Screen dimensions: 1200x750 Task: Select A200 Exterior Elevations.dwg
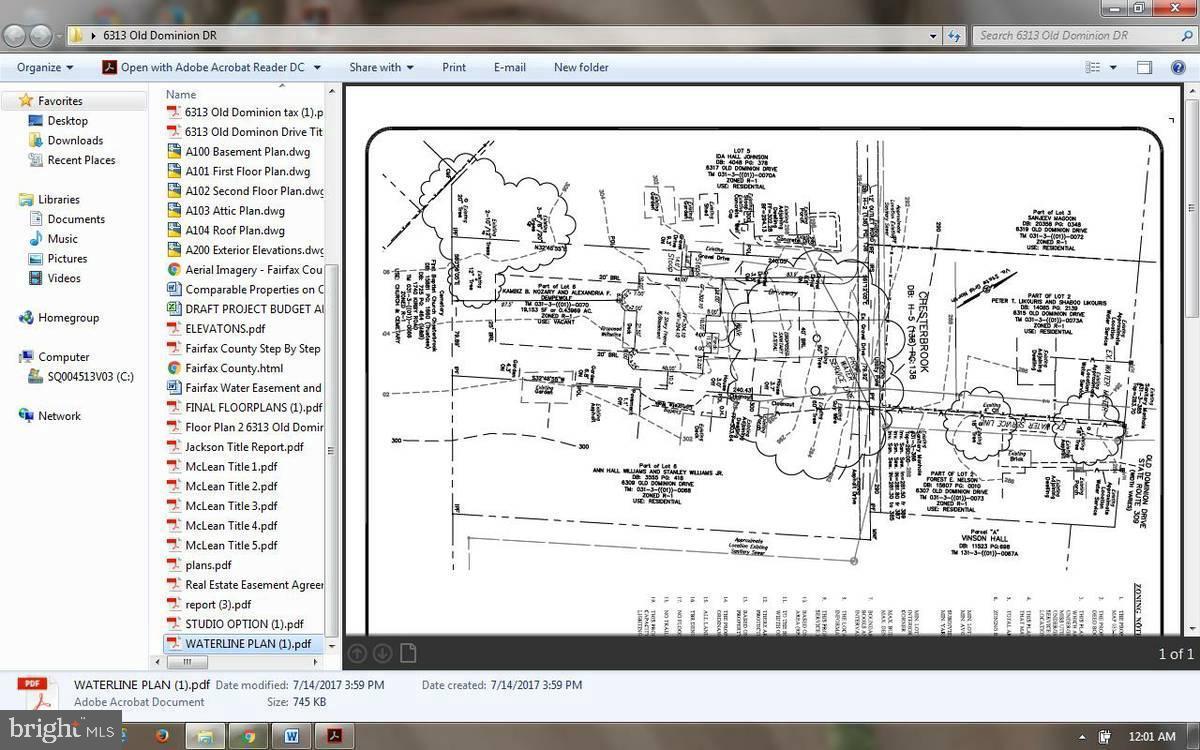tap(245, 250)
